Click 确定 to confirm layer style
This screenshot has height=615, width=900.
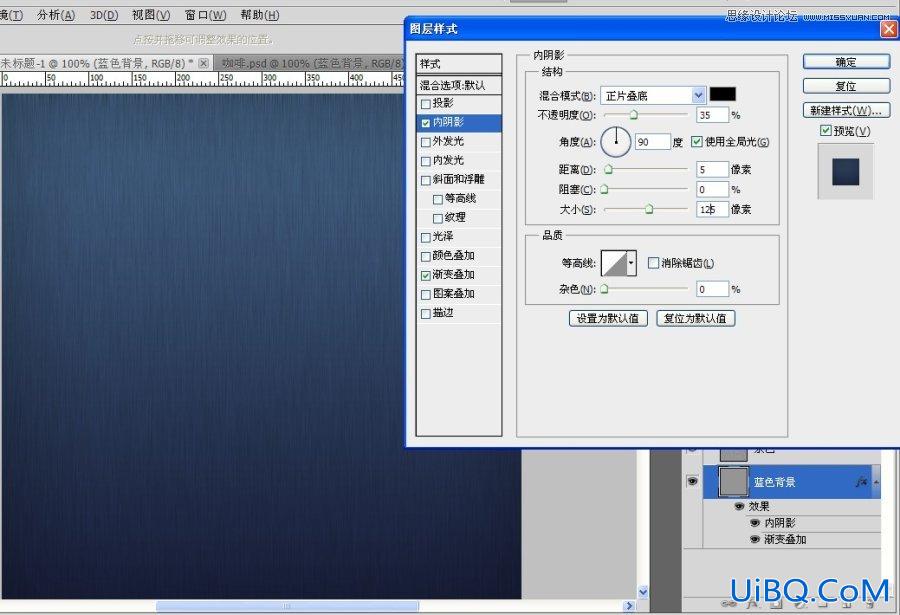[x=846, y=62]
